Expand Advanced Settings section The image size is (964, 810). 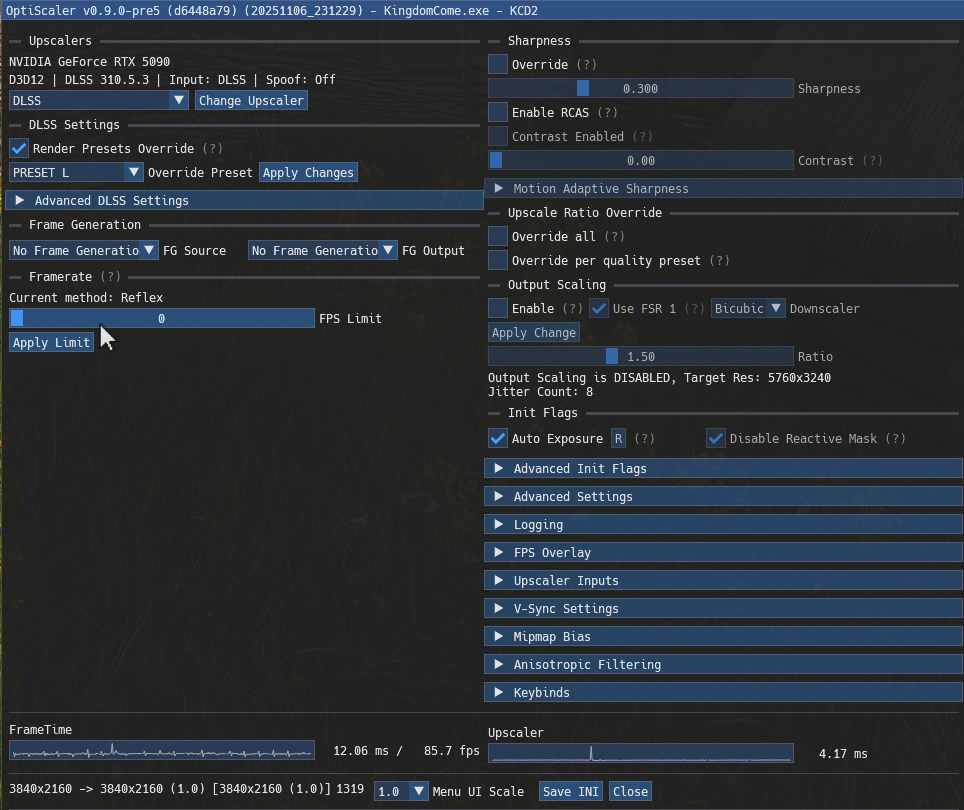pos(724,496)
